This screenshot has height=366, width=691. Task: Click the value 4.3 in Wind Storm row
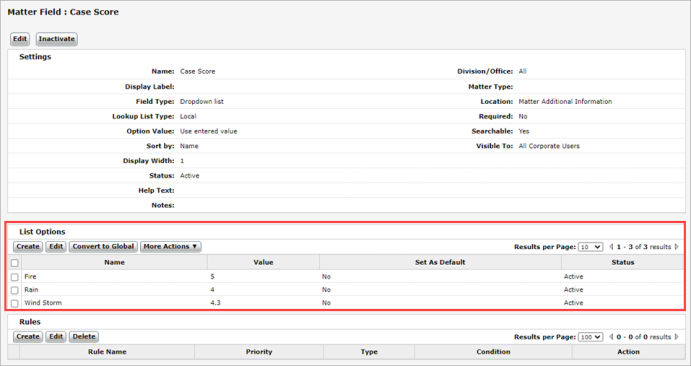tap(215, 303)
